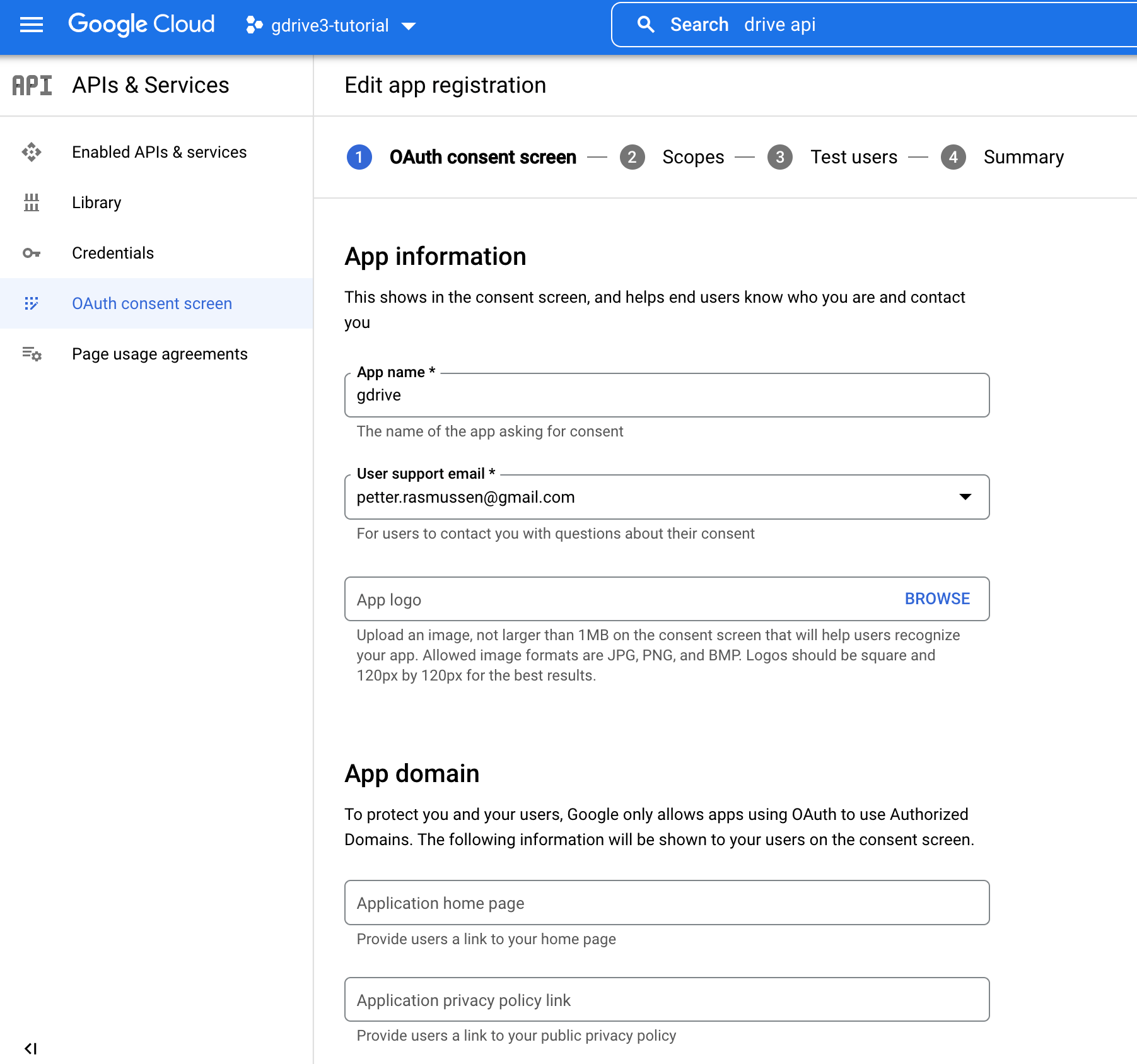Click the Enabled APIs & services icon
Image resolution: width=1137 pixels, height=1064 pixels.
31,152
